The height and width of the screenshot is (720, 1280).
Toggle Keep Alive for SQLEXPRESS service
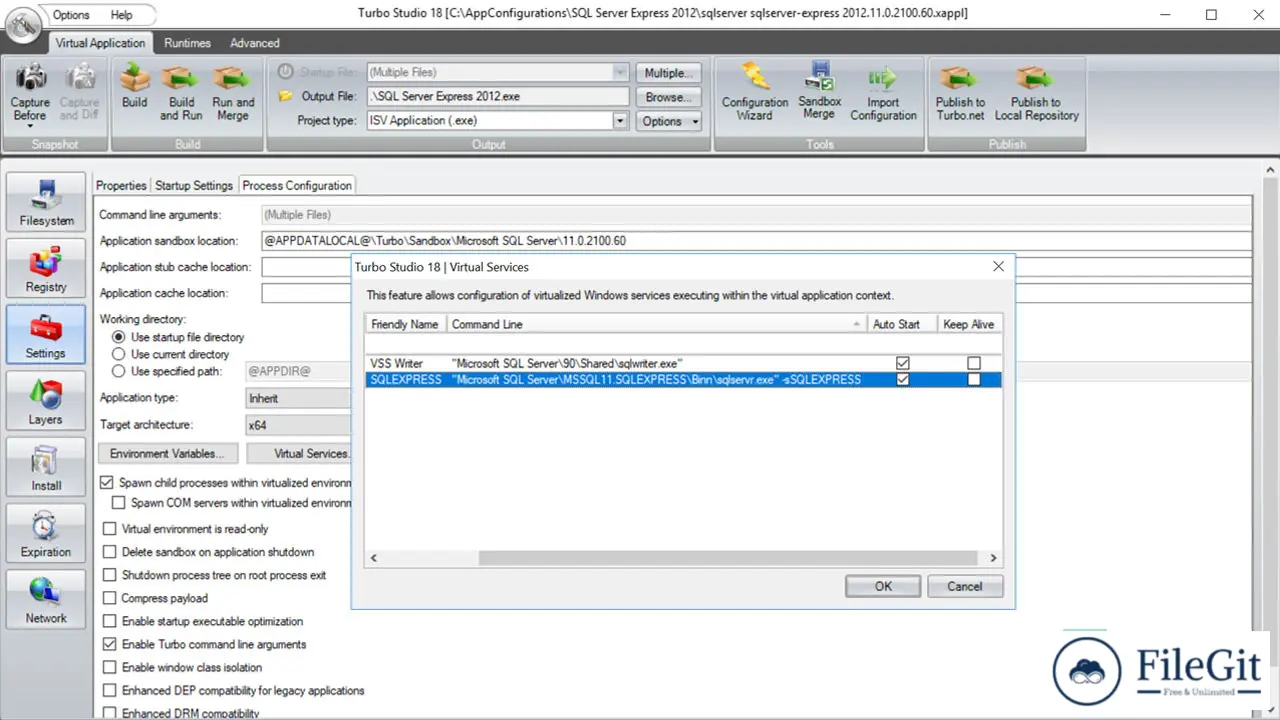(x=974, y=380)
